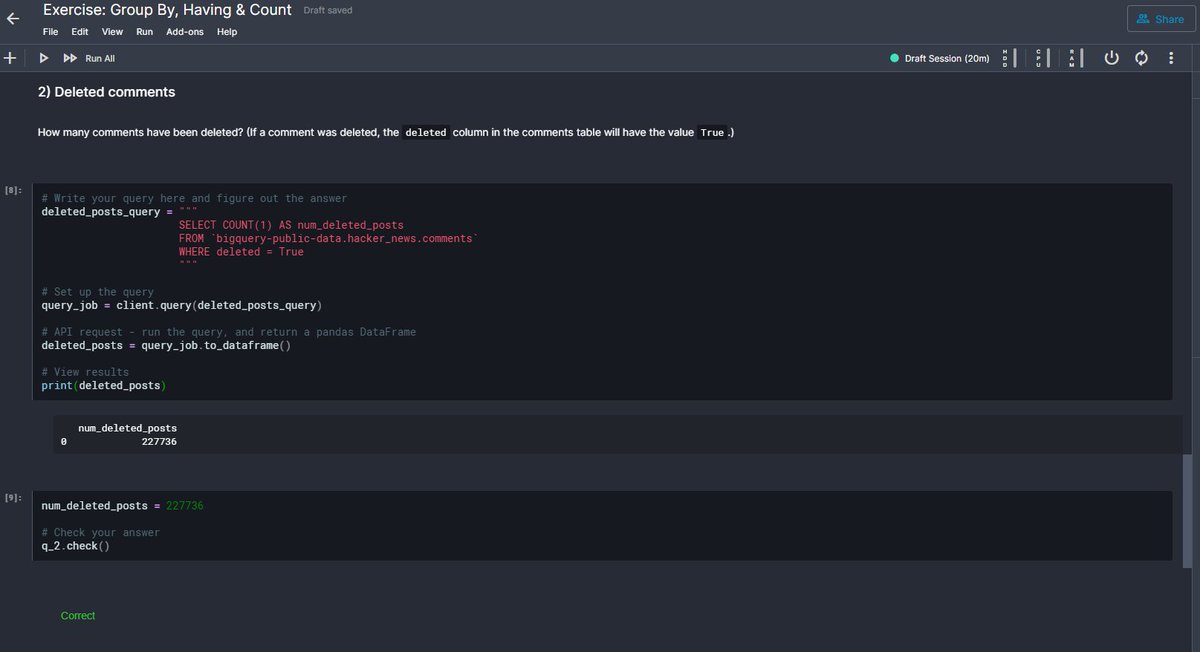This screenshot has height=652, width=1200.
Task: Click inside the q_2.check() code cell
Action: pos(602,526)
